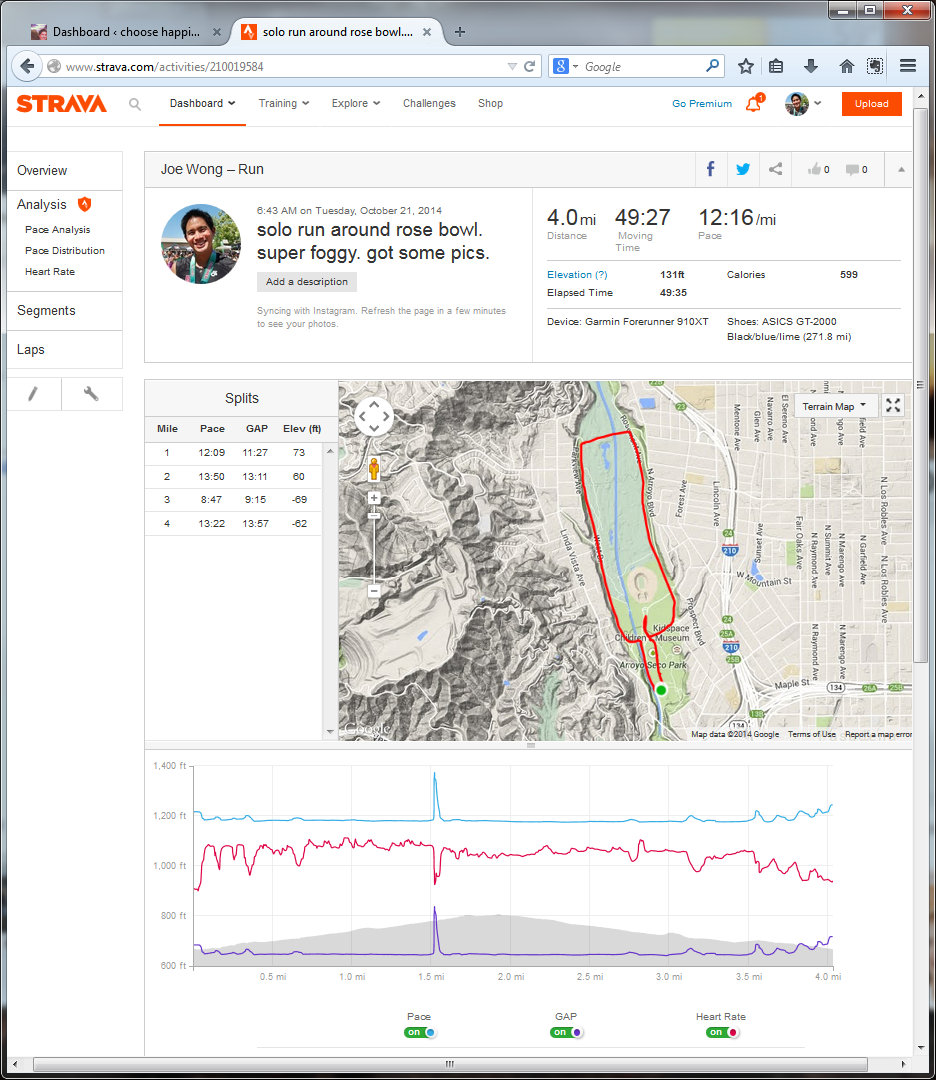
Task: Click the Twitter share icon
Action: [x=743, y=169]
